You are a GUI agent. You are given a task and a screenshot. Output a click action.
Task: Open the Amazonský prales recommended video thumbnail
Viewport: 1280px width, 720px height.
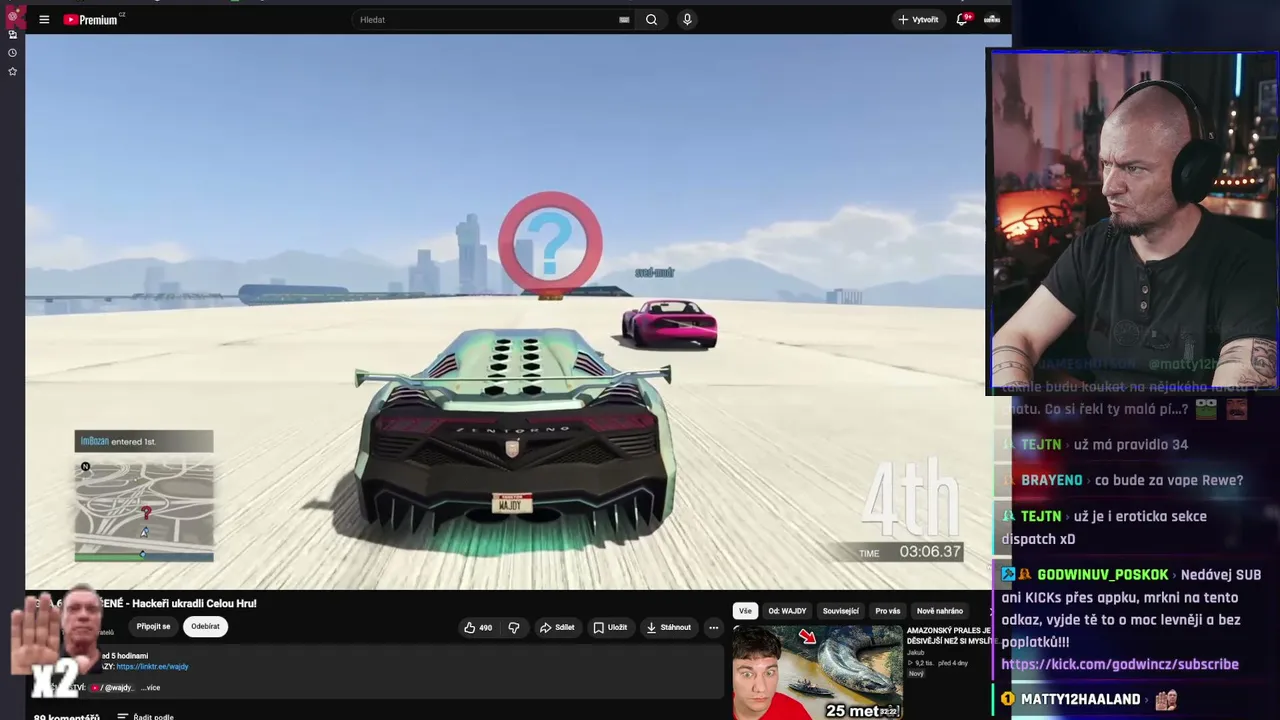pyautogui.click(x=817, y=672)
